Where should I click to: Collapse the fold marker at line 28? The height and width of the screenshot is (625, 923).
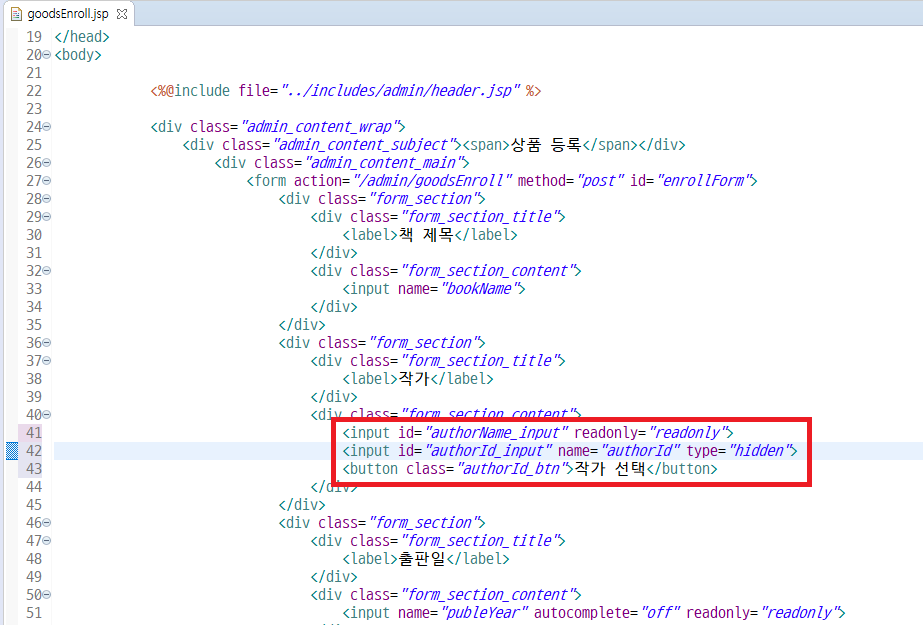[47, 199]
